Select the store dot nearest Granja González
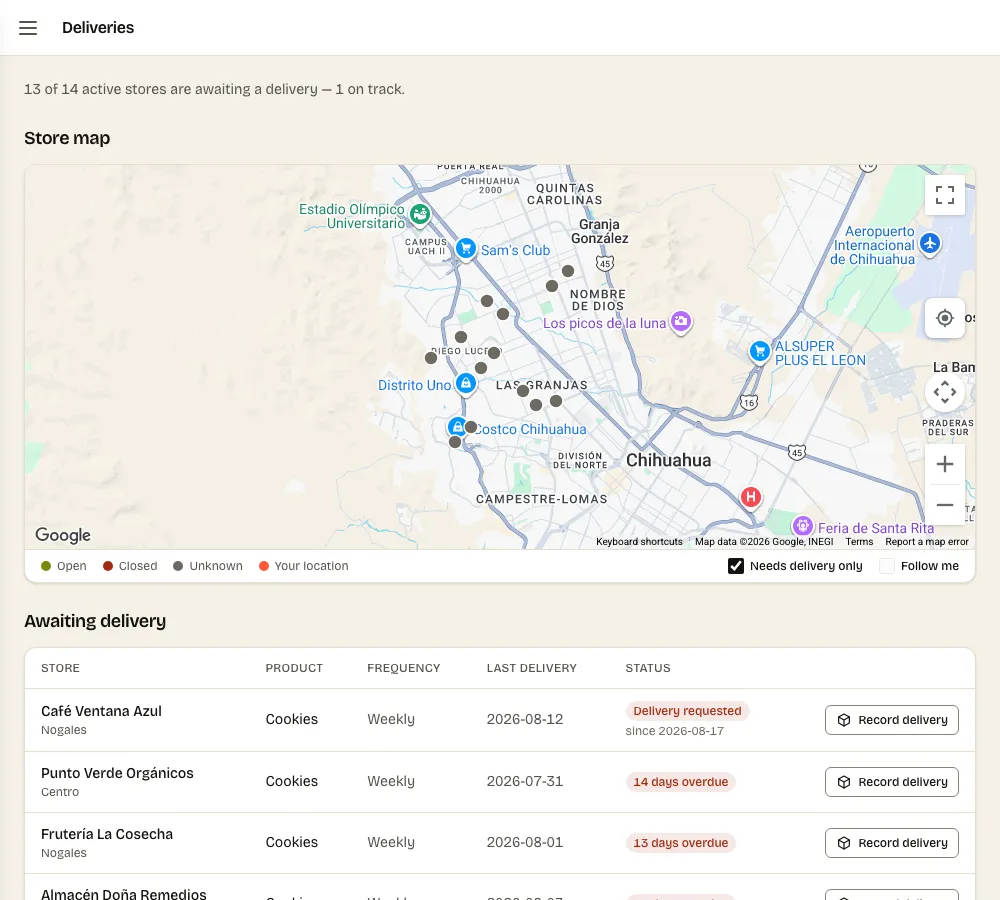The width and height of the screenshot is (1000, 900). 568,271
